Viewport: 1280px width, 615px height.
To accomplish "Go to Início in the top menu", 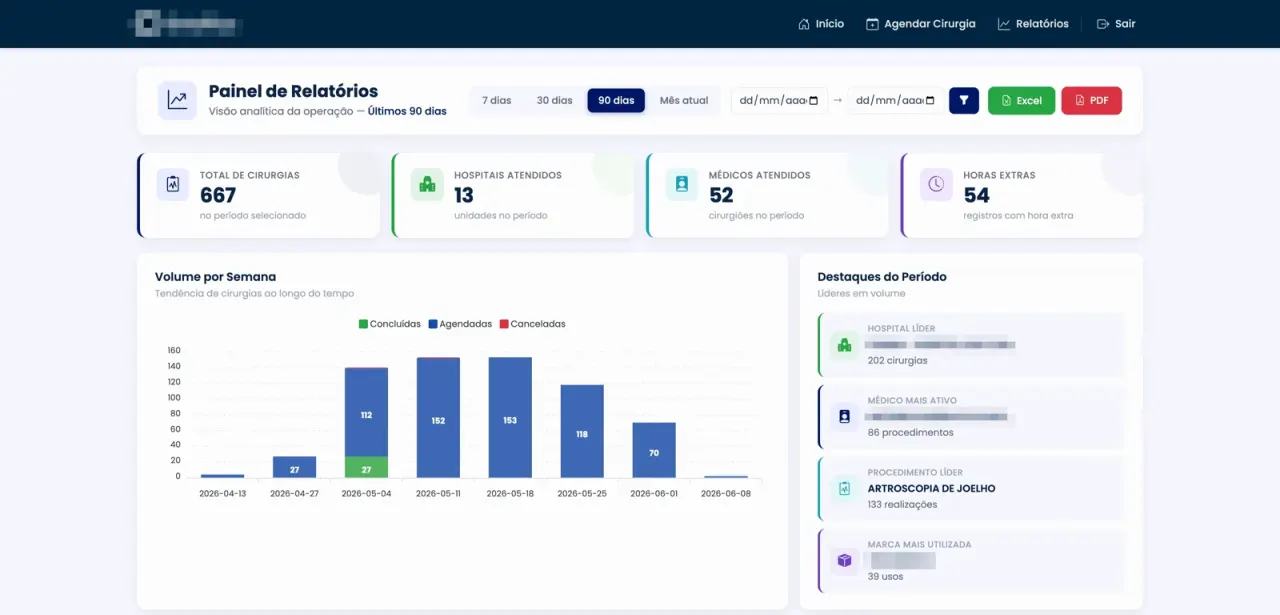I will click(x=821, y=24).
